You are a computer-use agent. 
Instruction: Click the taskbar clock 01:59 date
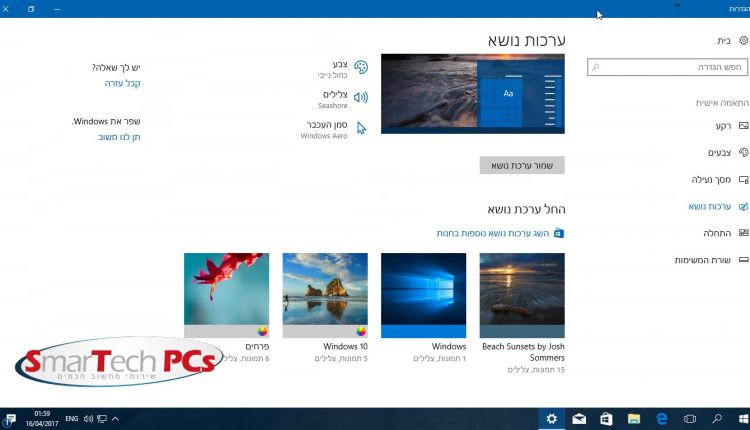[42, 419]
